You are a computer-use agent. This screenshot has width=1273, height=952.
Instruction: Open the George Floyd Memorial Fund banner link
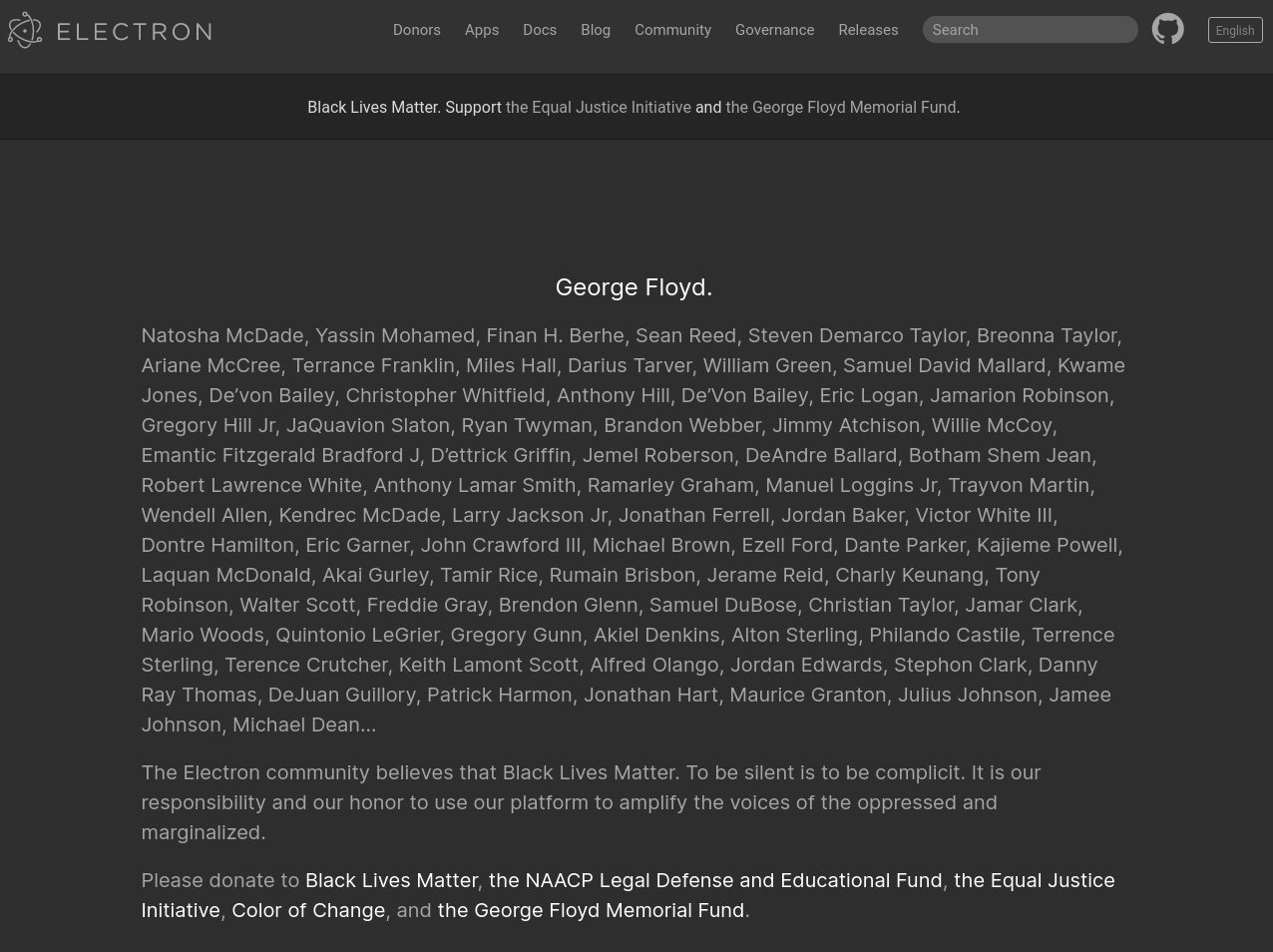coord(841,107)
